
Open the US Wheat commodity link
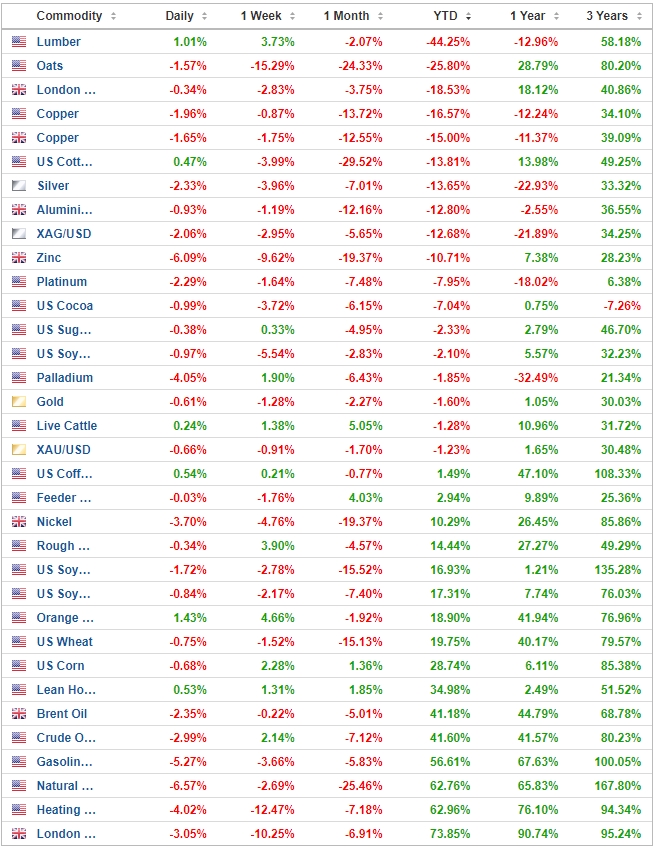(x=65, y=642)
